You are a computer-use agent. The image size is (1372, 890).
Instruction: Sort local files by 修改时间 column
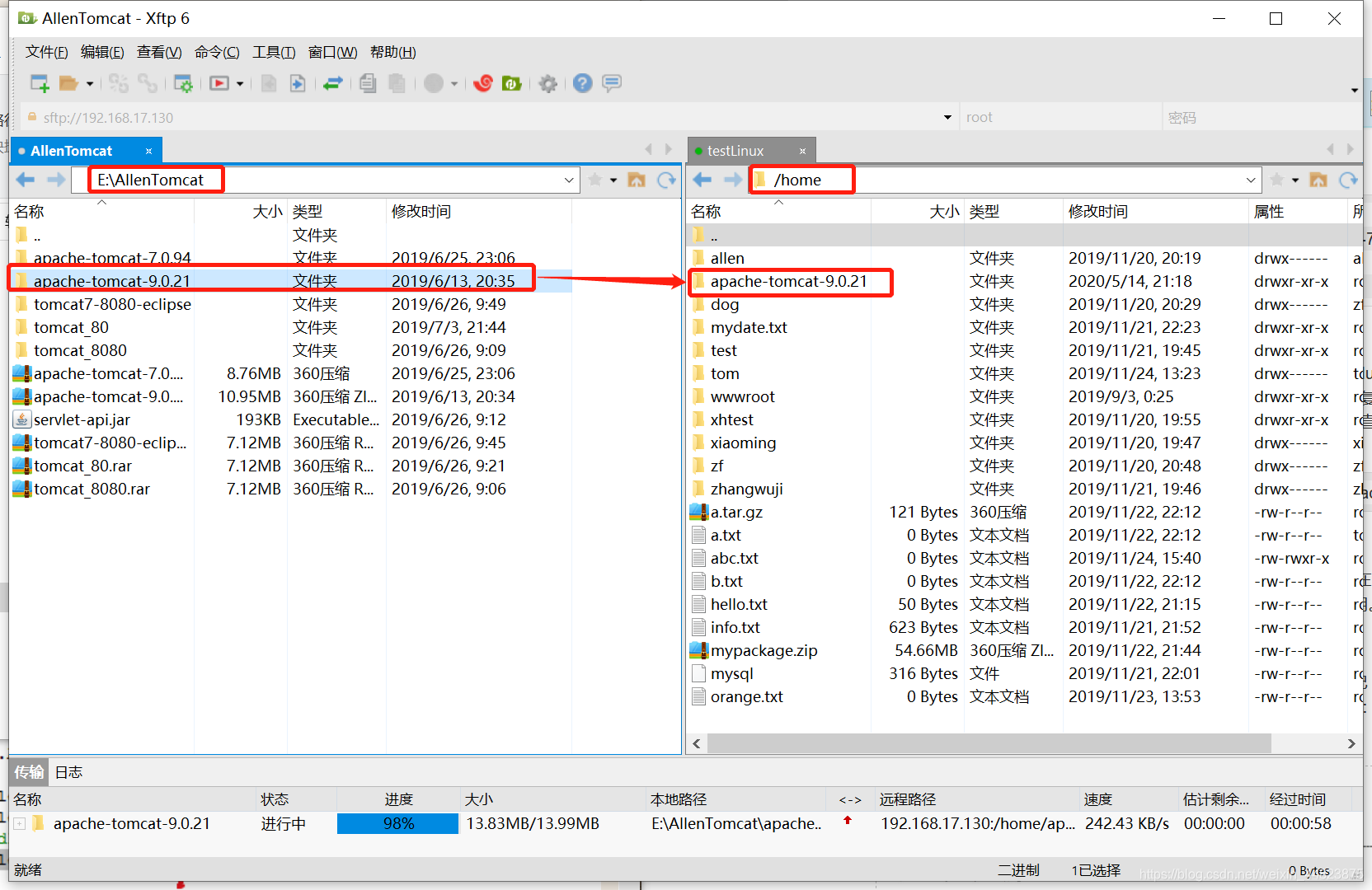coord(478,211)
